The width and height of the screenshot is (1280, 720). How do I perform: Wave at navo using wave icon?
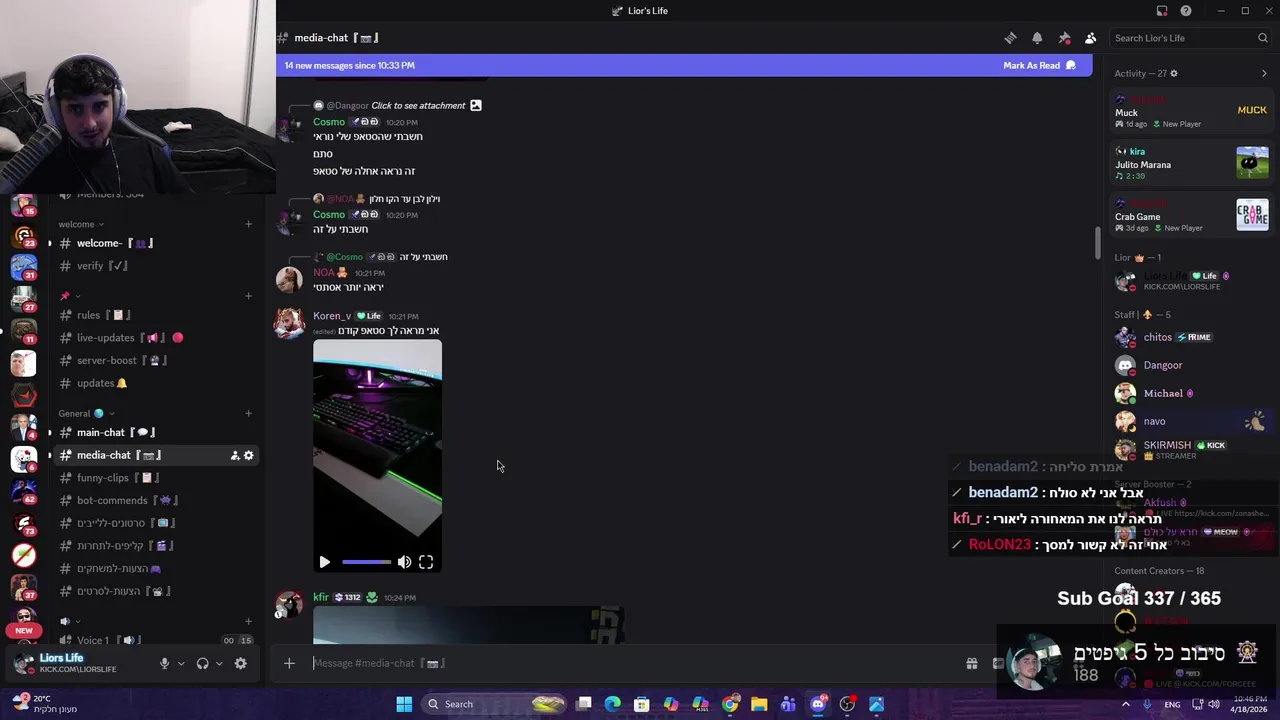(1255, 421)
